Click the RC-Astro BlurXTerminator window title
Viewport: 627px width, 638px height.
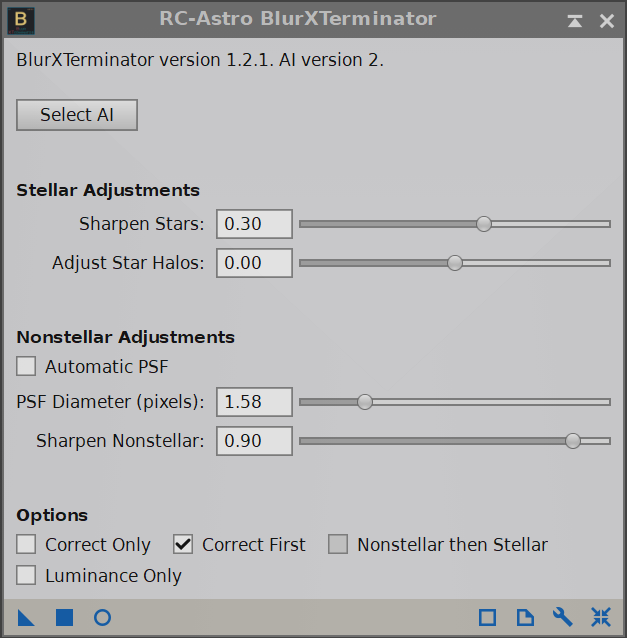pos(297,19)
